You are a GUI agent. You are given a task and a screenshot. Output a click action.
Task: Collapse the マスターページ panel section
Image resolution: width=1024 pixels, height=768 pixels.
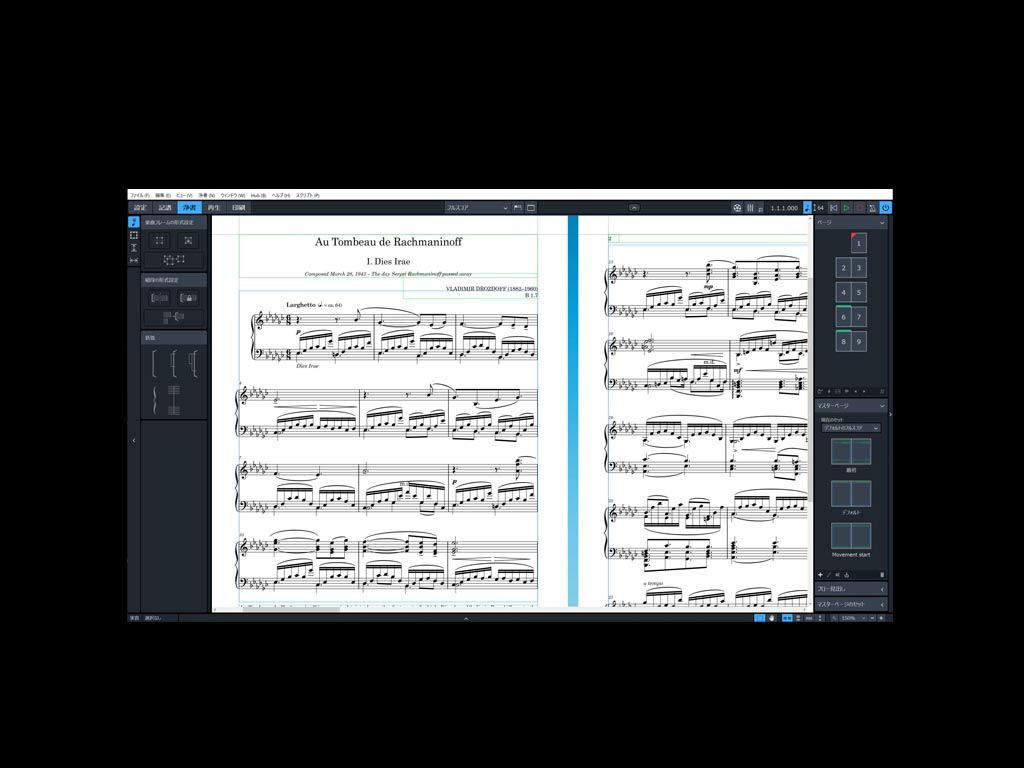tap(882, 406)
